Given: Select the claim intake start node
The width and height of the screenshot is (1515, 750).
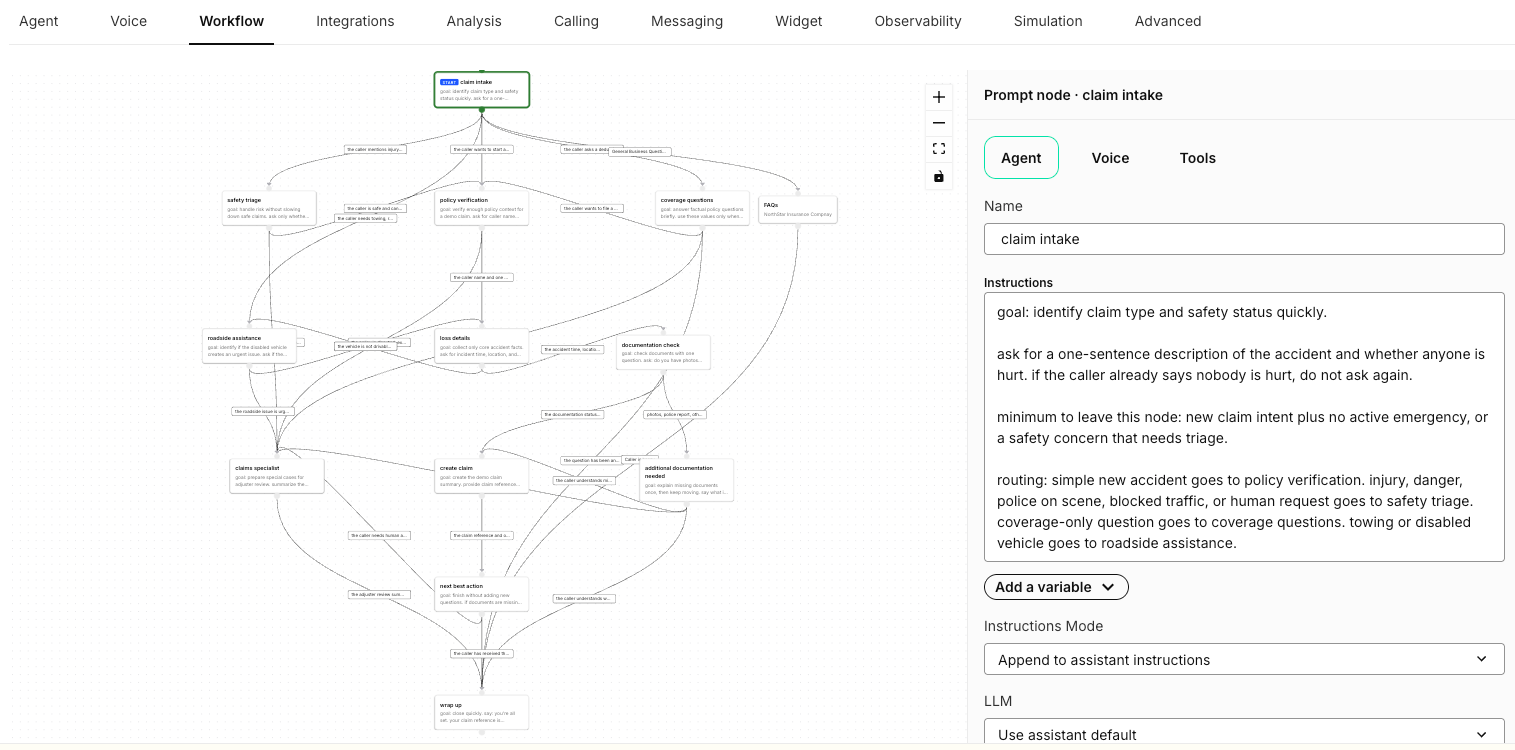Looking at the screenshot, I should (x=482, y=90).
